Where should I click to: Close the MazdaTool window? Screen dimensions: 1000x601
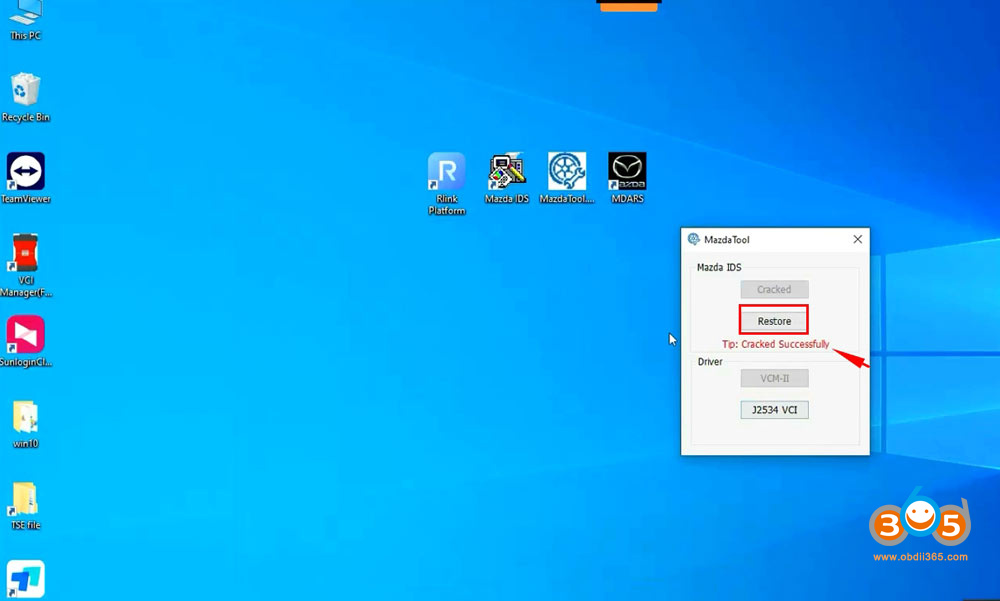[x=858, y=239]
